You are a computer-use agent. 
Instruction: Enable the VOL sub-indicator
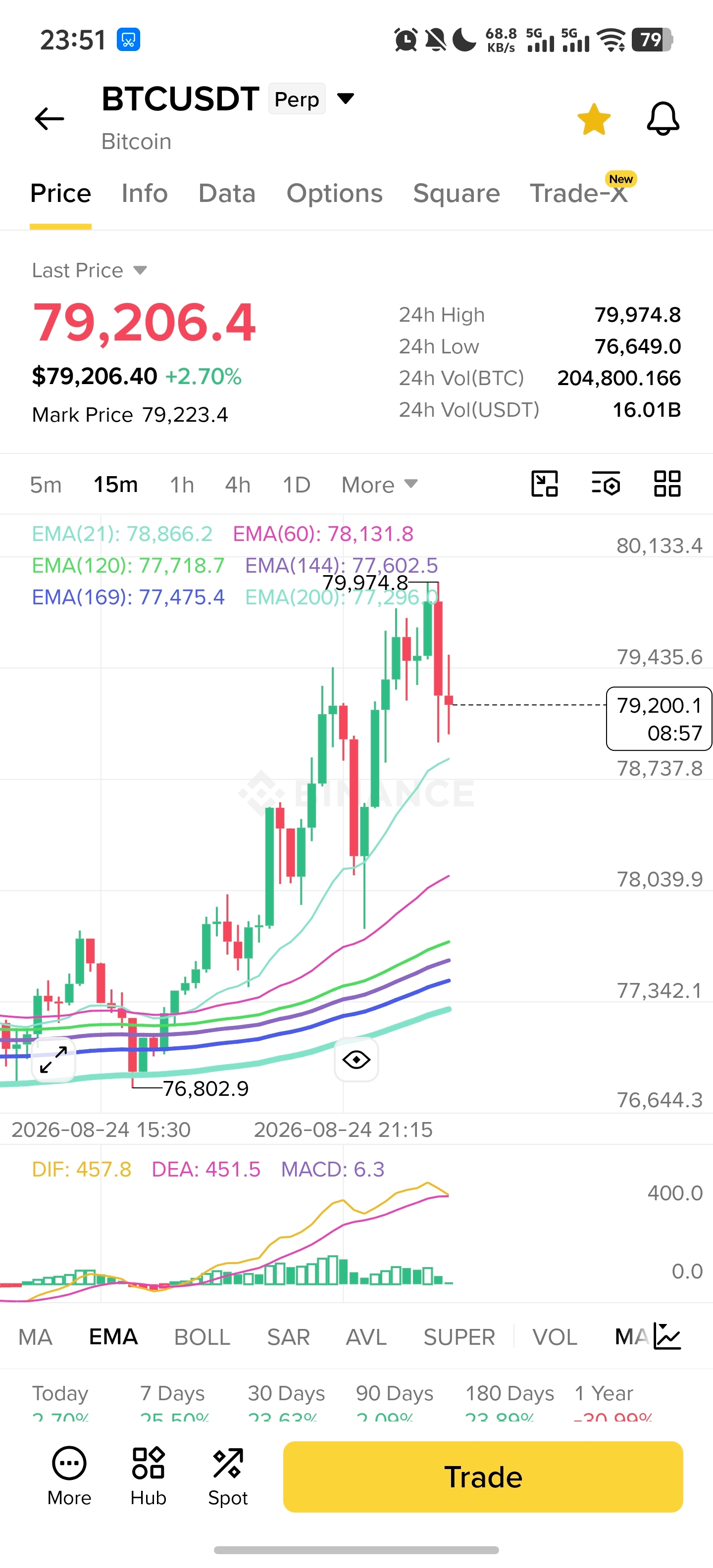click(555, 1337)
